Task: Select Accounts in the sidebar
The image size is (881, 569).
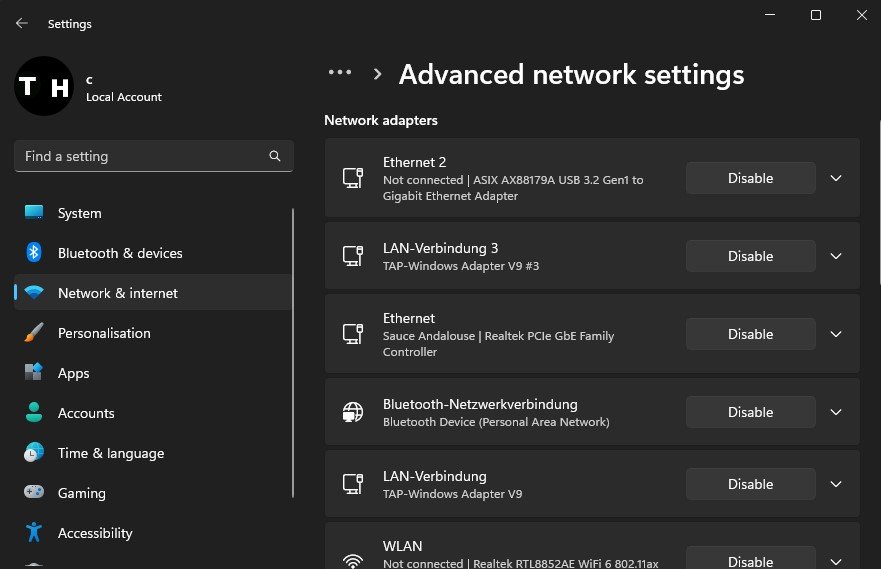Action: [x=86, y=413]
